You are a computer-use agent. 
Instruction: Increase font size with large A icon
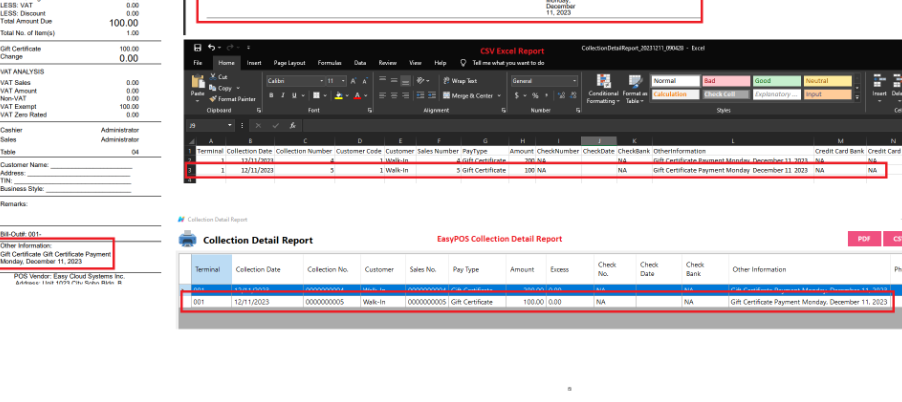[x=354, y=81]
